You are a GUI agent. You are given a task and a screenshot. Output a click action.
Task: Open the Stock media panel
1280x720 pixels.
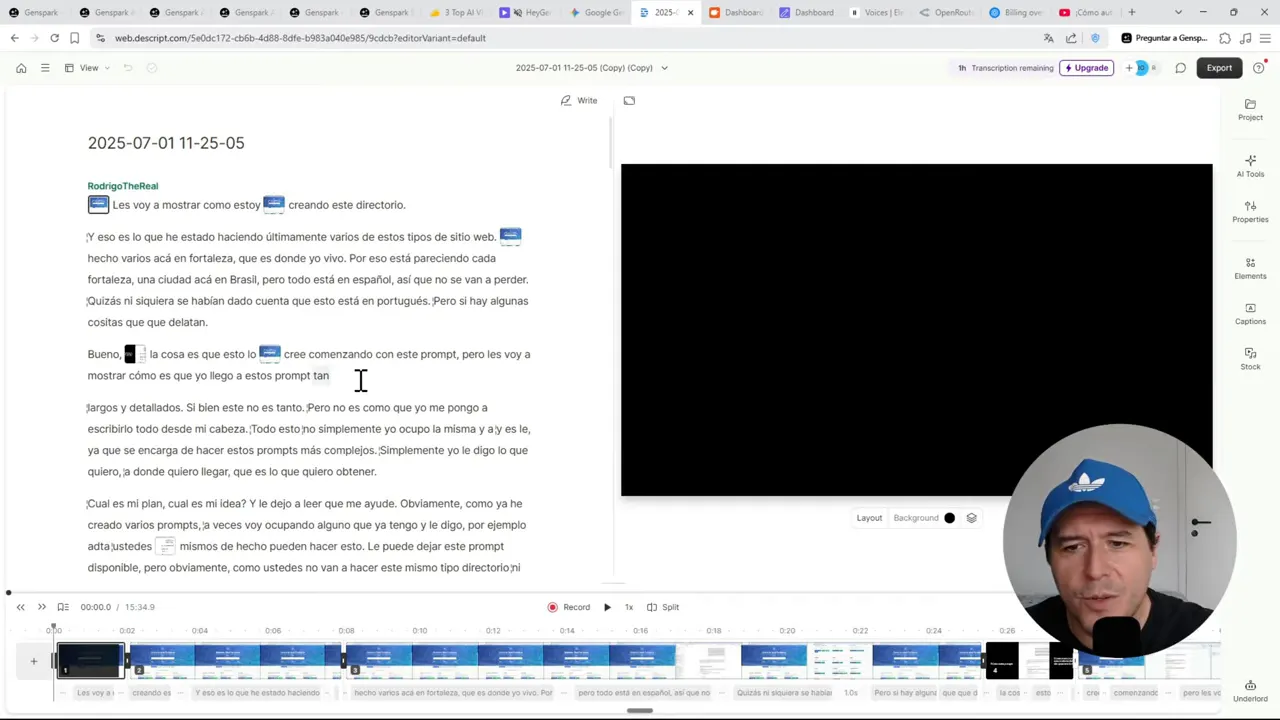(1250, 359)
